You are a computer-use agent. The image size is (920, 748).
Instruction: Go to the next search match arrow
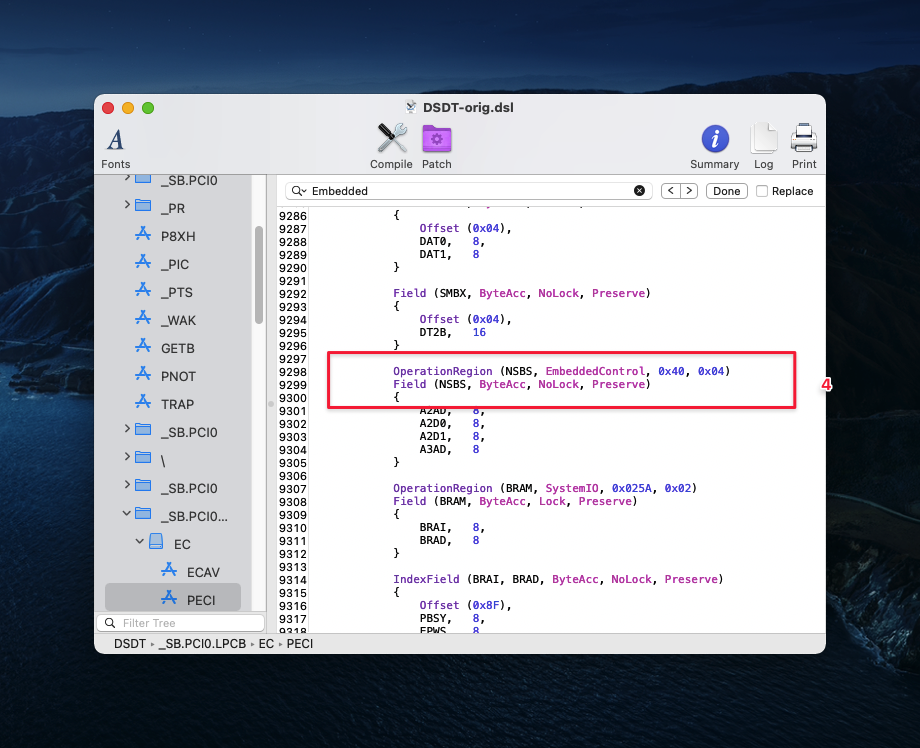click(688, 191)
